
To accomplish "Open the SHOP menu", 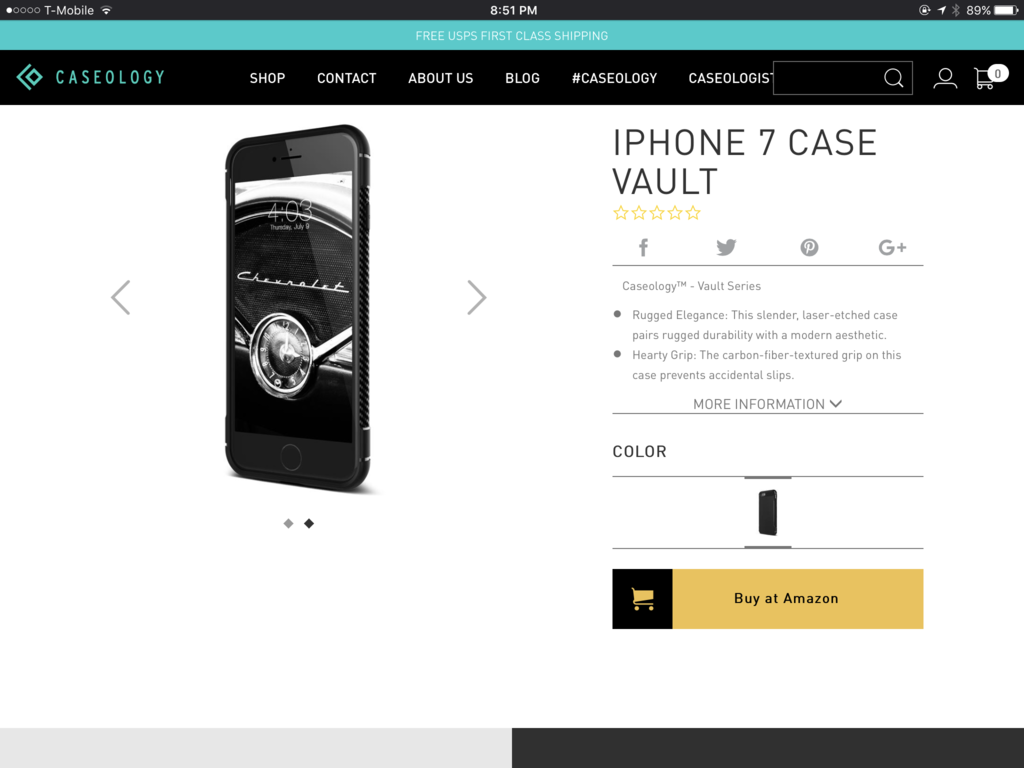I will pyautogui.click(x=267, y=78).
